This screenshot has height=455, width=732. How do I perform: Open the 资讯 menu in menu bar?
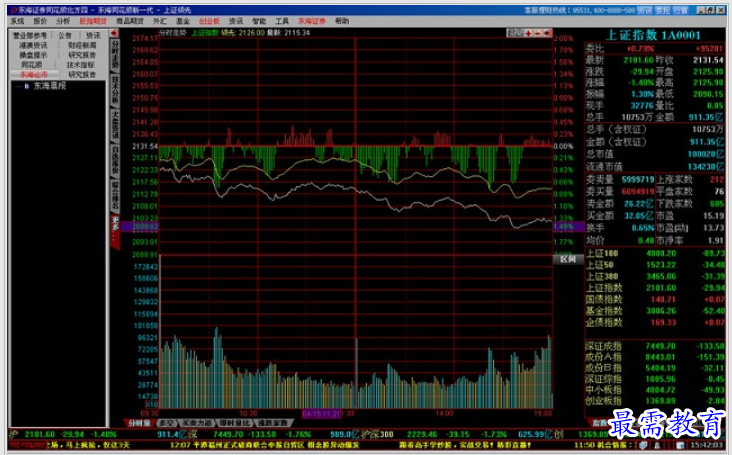pyautogui.click(x=236, y=21)
